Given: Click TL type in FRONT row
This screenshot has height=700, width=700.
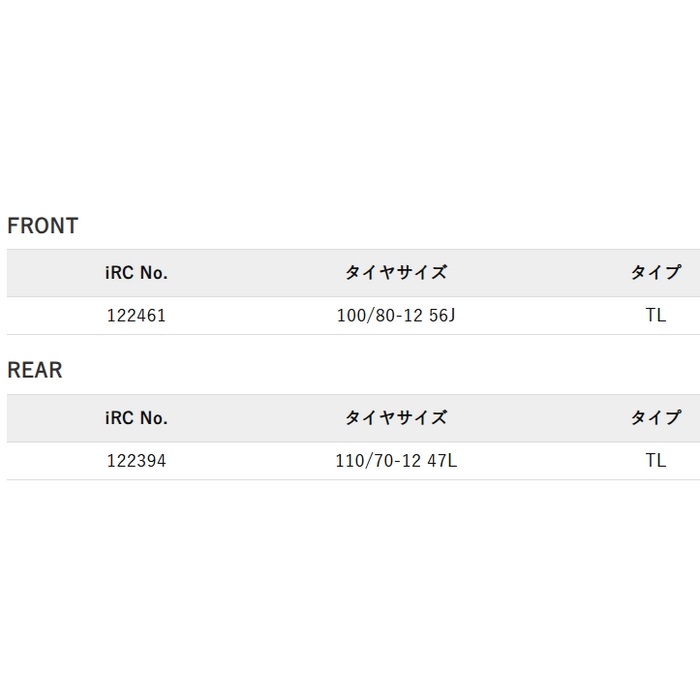Looking at the screenshot, I should pos(655,316).
